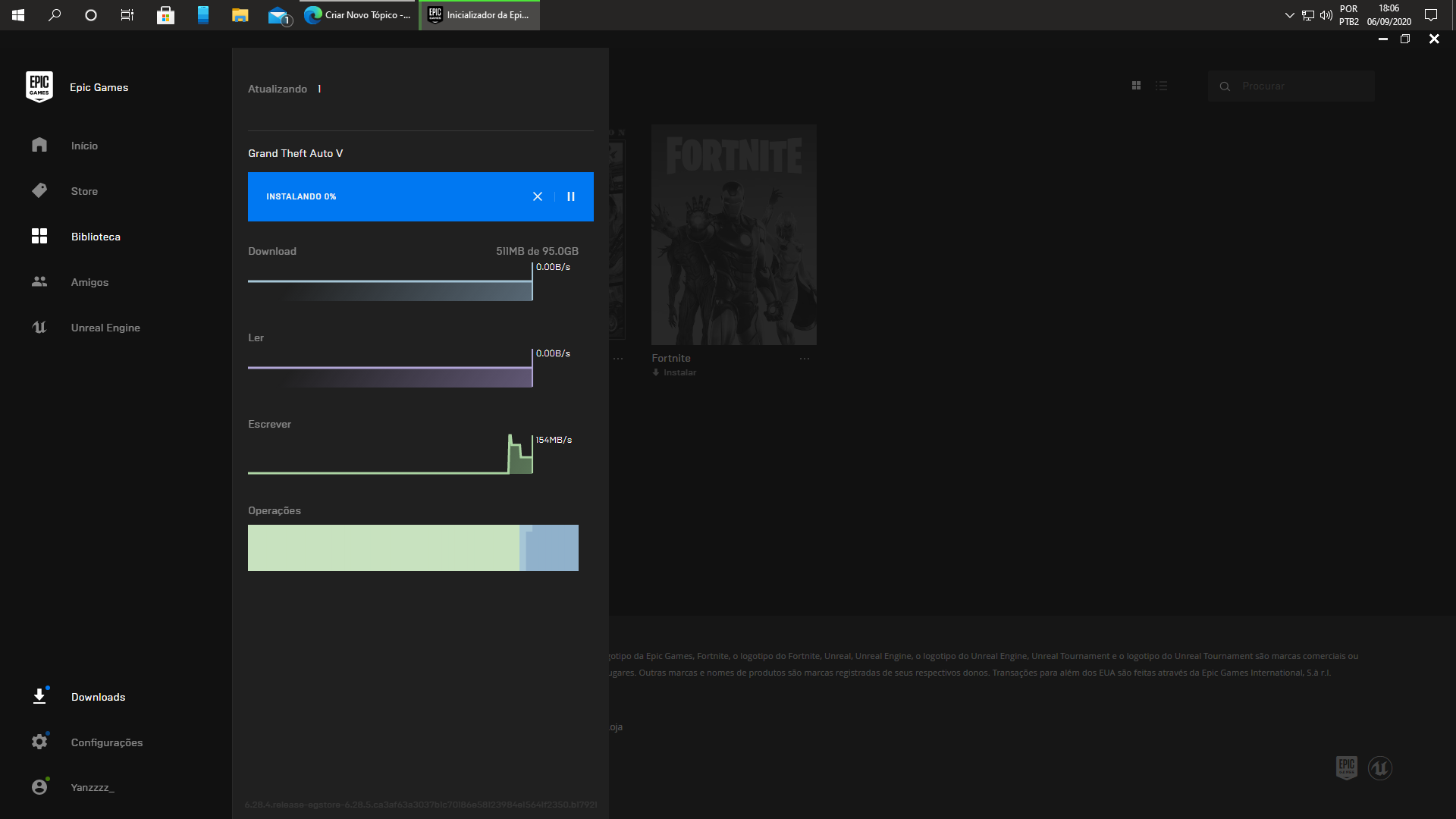Open Windows taskbar search
Image resolution: width=1456 pixels, height=819 pixels.
pos(55,15)
